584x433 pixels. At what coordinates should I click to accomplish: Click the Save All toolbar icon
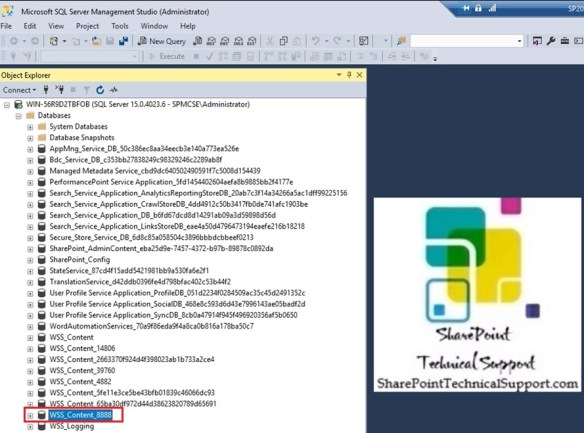123,41
